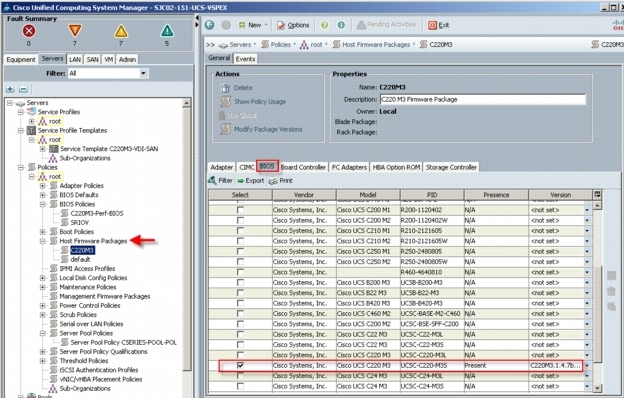Open the Storage Controller tab
Image resolution: width=624 pixels, height=398 pixels.
click(451, 167)
